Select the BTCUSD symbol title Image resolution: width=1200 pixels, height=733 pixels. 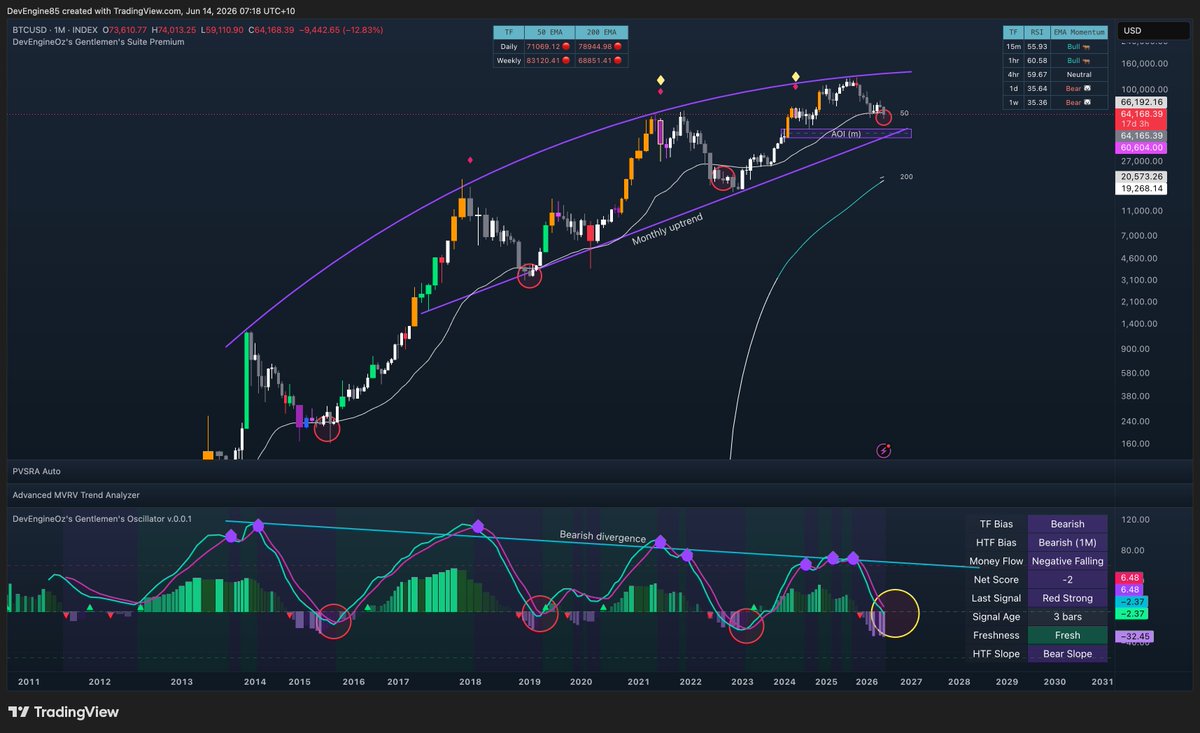(30, 30)
